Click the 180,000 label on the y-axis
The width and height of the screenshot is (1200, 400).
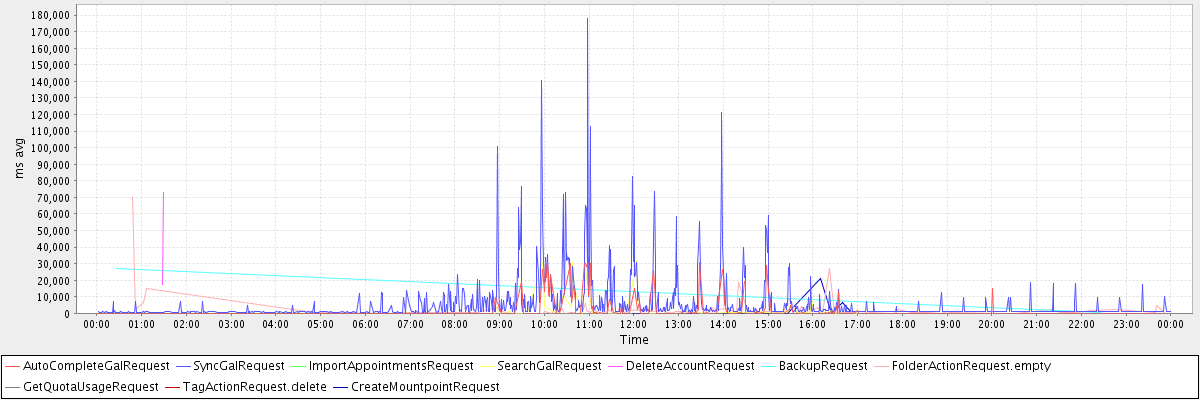(x=50, y=16)
